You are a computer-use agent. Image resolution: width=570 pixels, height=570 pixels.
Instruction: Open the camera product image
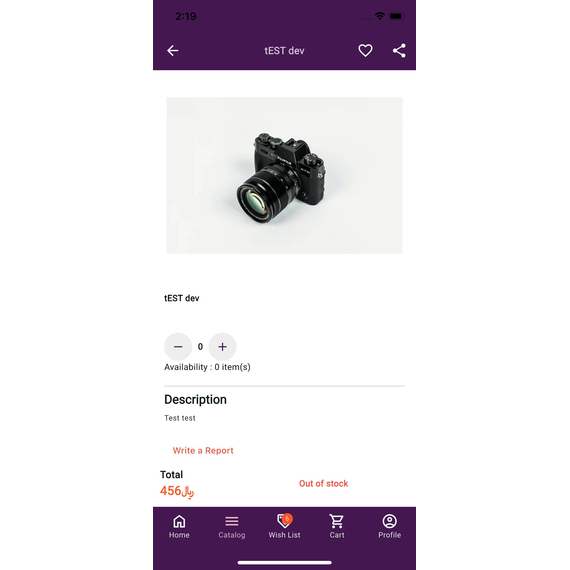[284, 175]
